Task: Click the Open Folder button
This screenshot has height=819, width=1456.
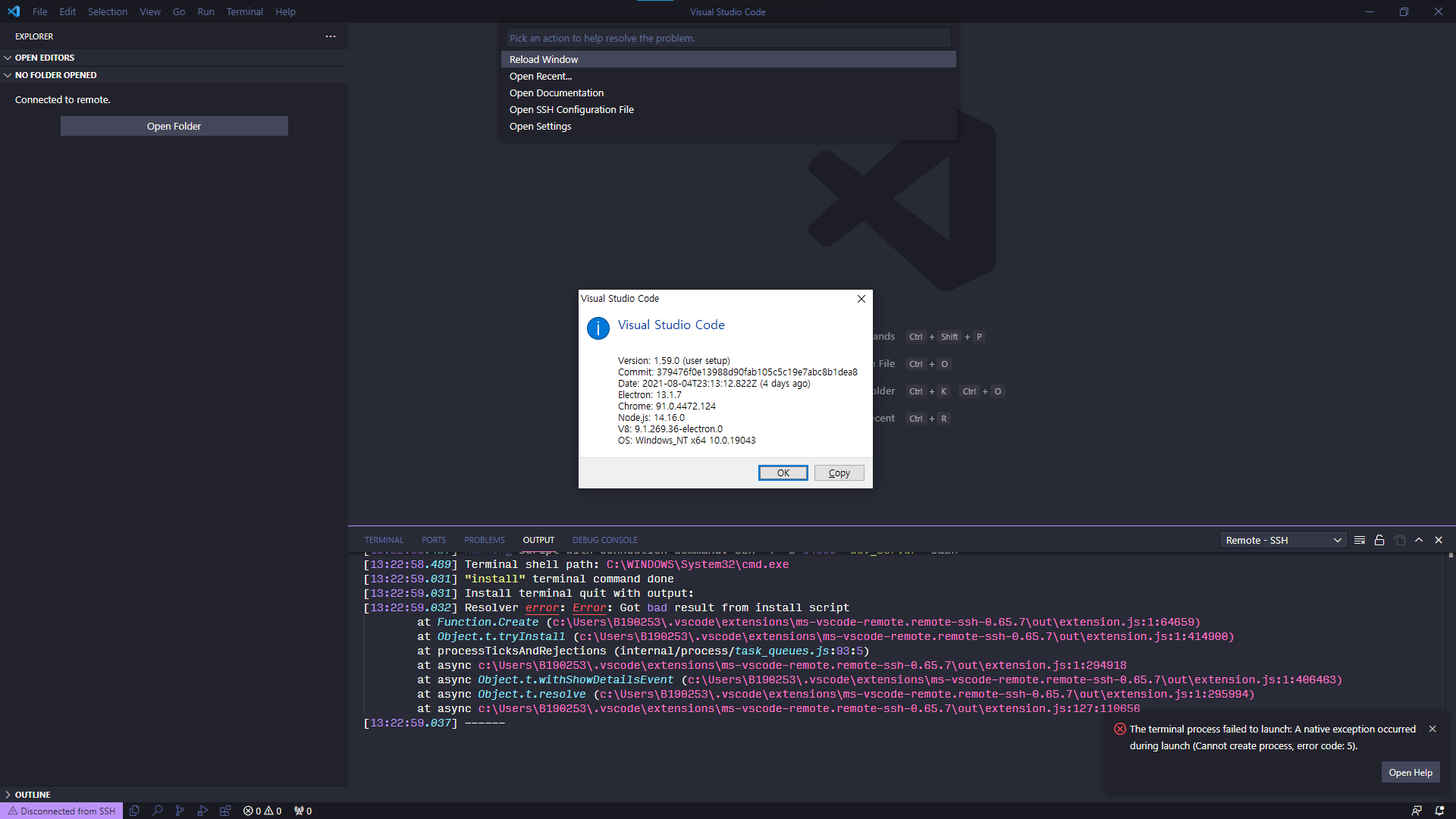Action: coord(174,126)
